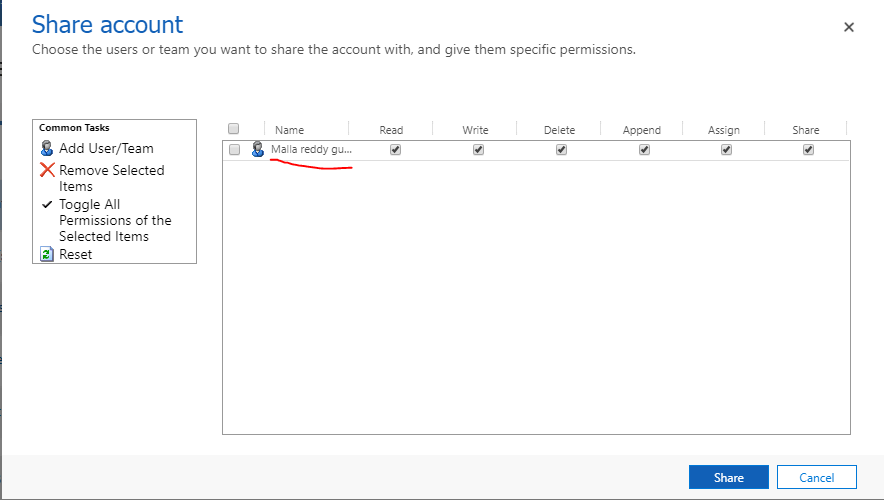Toggle the select-all header checkbox
Image resolution: width=884 pixels, height=500 pixels.
click(234, 128)
